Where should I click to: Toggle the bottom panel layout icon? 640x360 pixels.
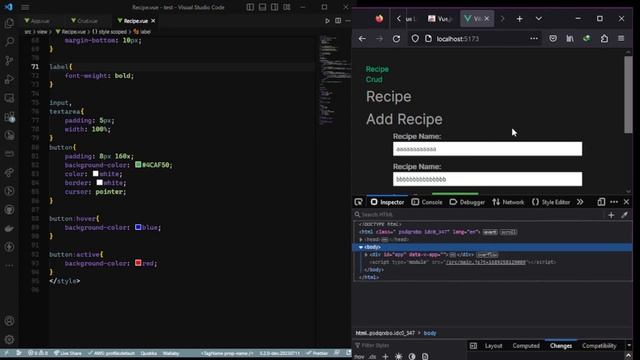pos(262,7)
